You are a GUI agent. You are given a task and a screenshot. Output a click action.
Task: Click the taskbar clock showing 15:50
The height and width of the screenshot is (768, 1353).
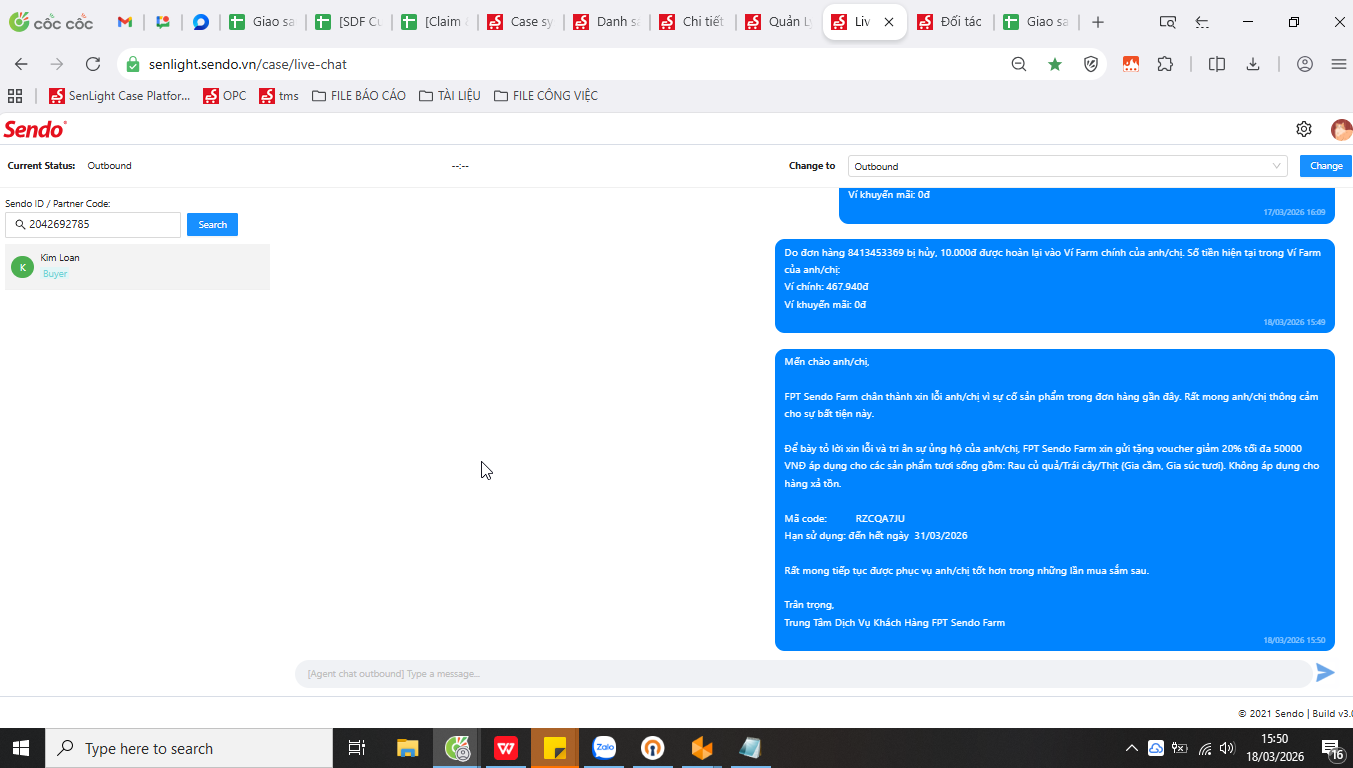coord(1274,748)
